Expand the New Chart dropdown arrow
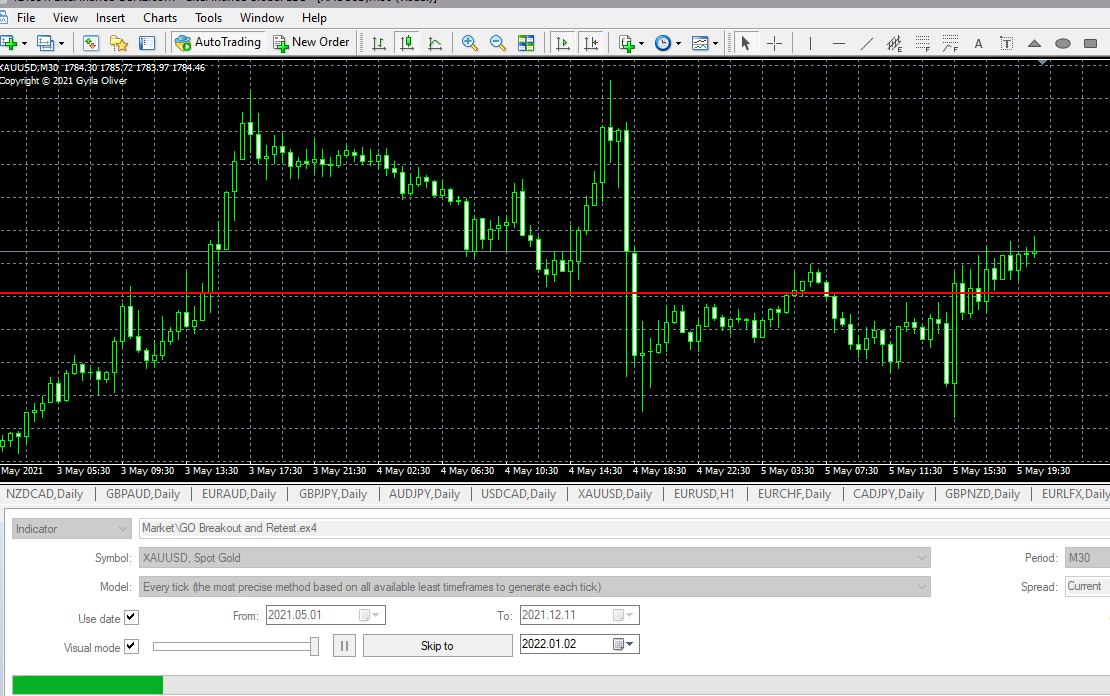 (x=25, y=43)
